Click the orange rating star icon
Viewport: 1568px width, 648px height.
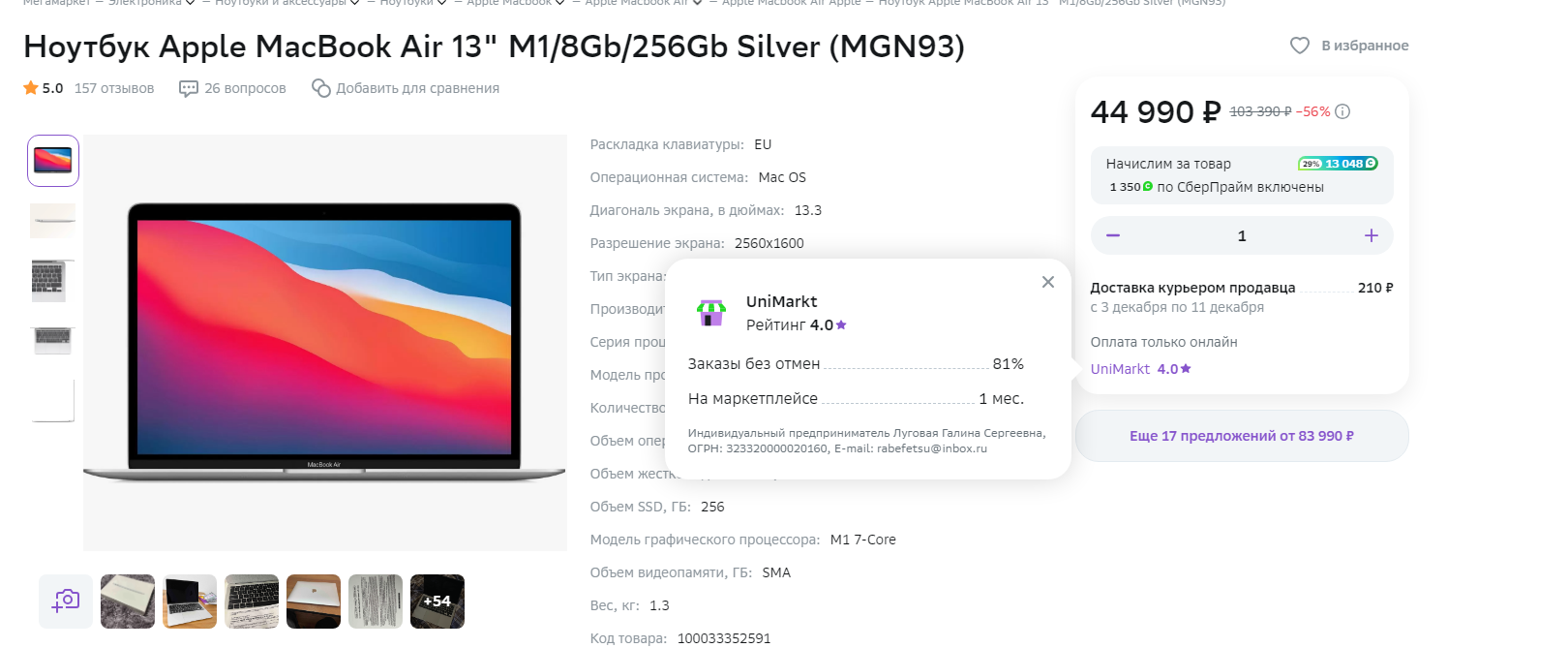[31, 88]
